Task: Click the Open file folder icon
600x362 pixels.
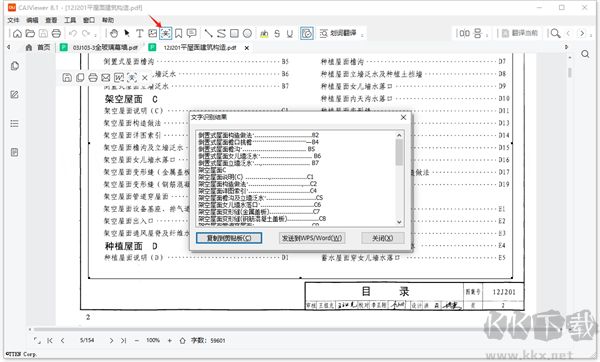Action: click(30, 34)
